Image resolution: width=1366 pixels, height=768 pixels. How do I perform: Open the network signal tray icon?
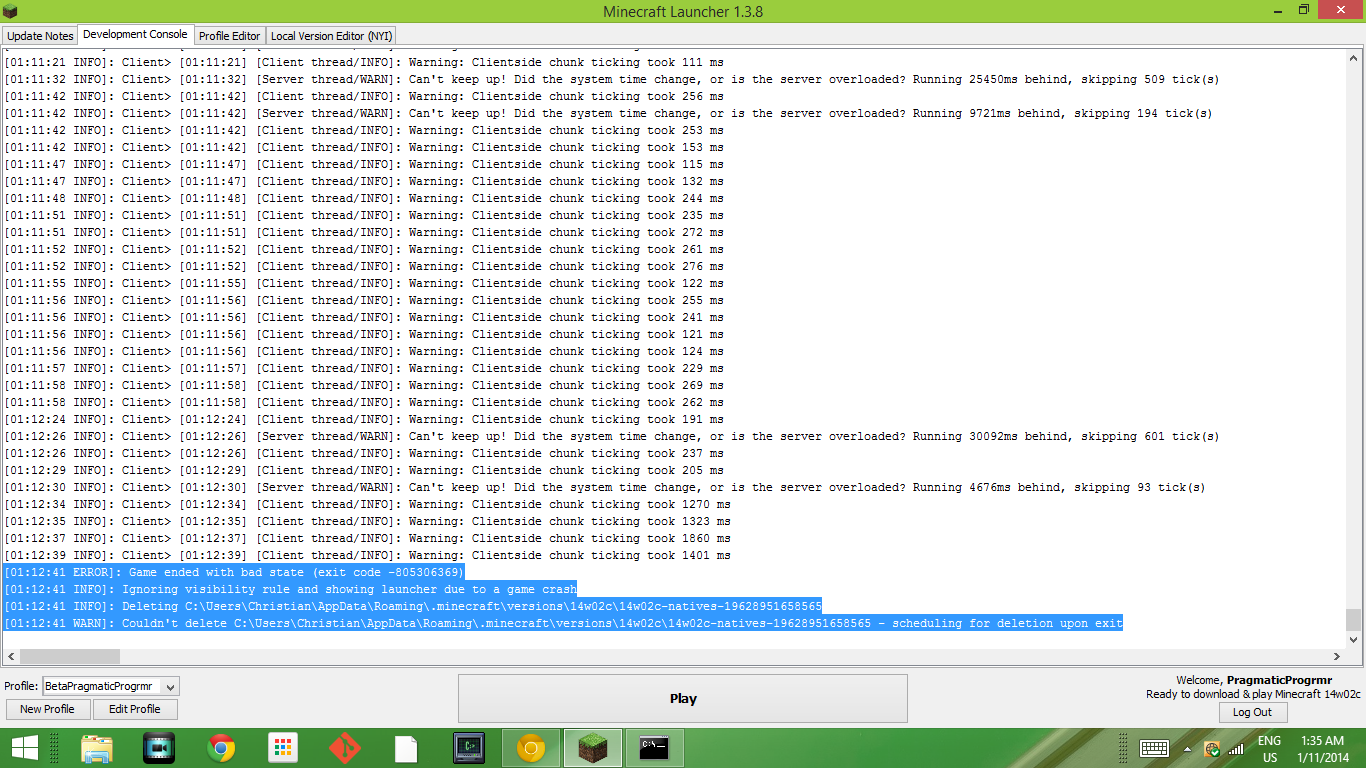[1236, 748]
